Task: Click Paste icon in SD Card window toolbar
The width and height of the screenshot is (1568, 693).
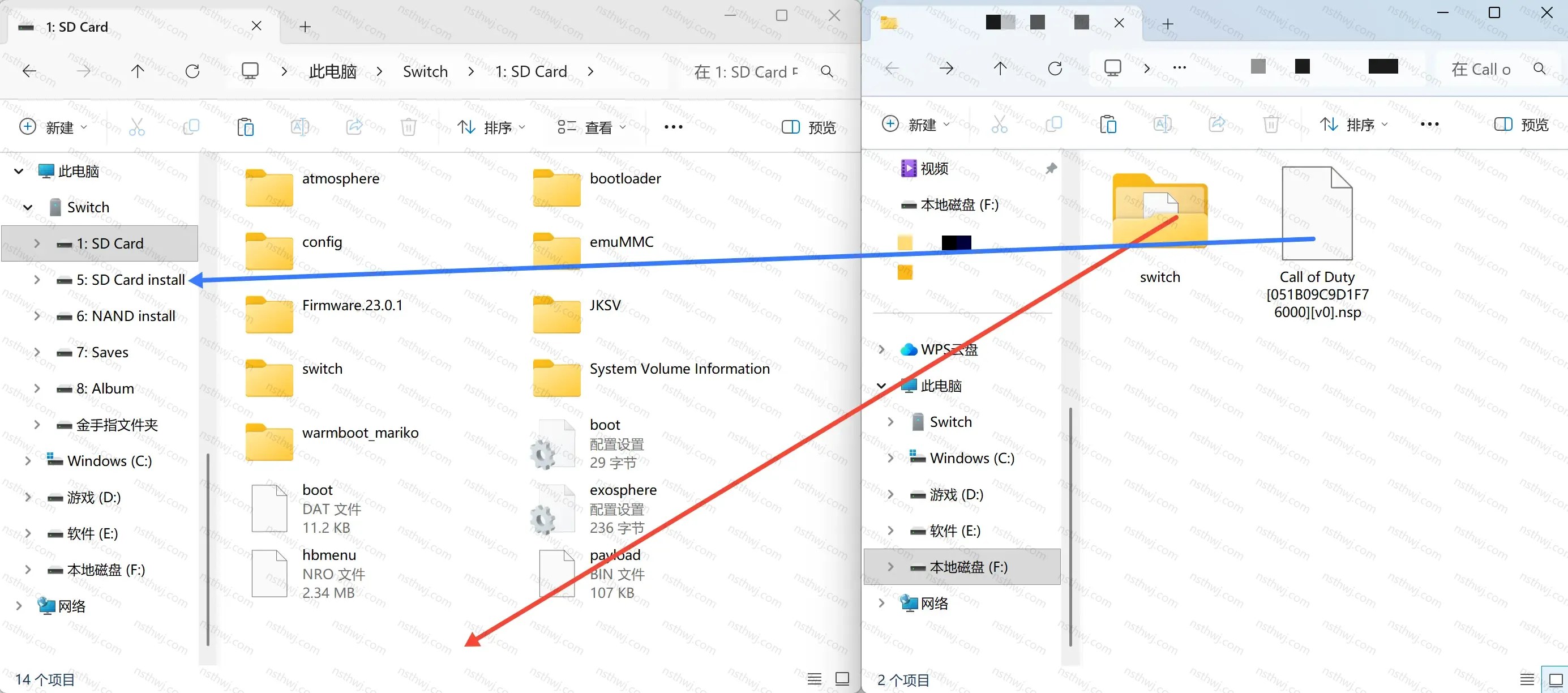Action: click(x=245, y=127)
